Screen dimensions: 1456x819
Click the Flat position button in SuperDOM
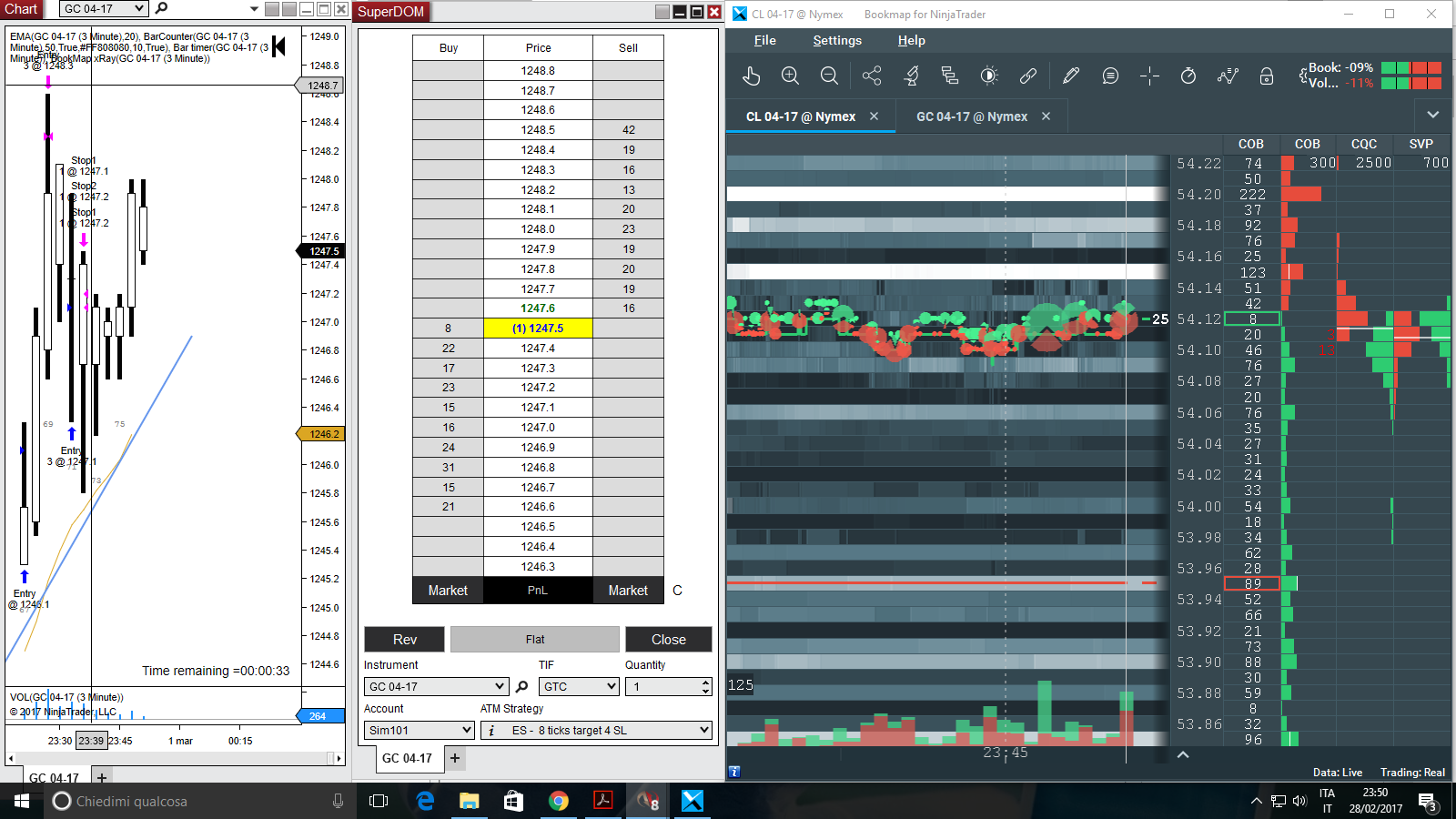click(x=535, y=639)
